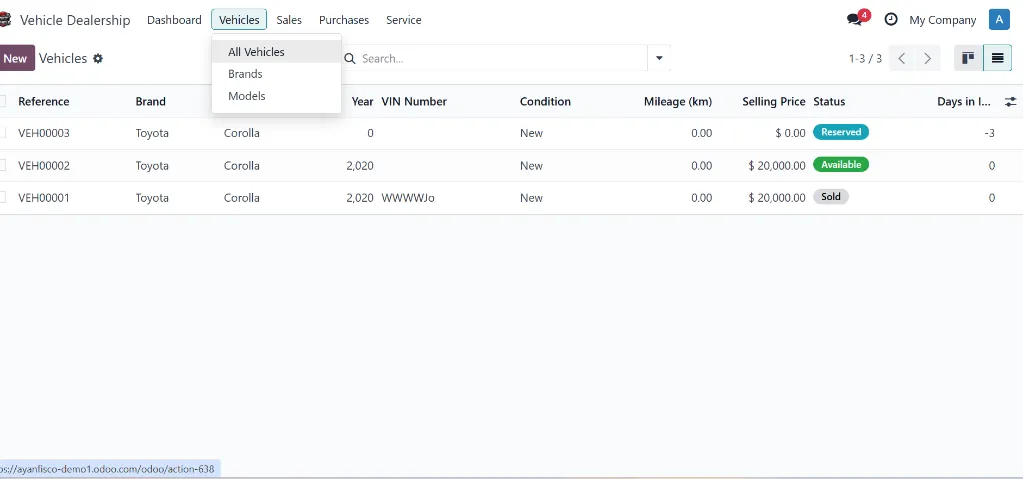Open the Vehicles menu
This screenshot has height=479, width=1023.
coord(239,20)
